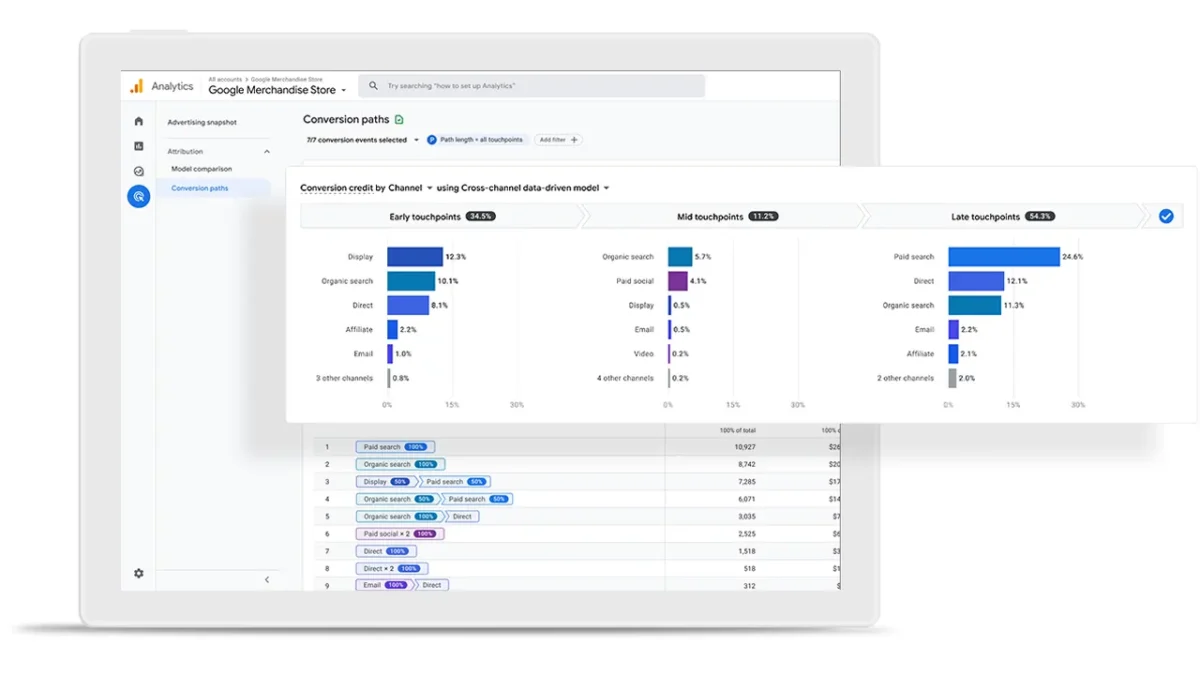Select the Mid touchpoints segment
1200x675 pixels.
tap(727, 216)
